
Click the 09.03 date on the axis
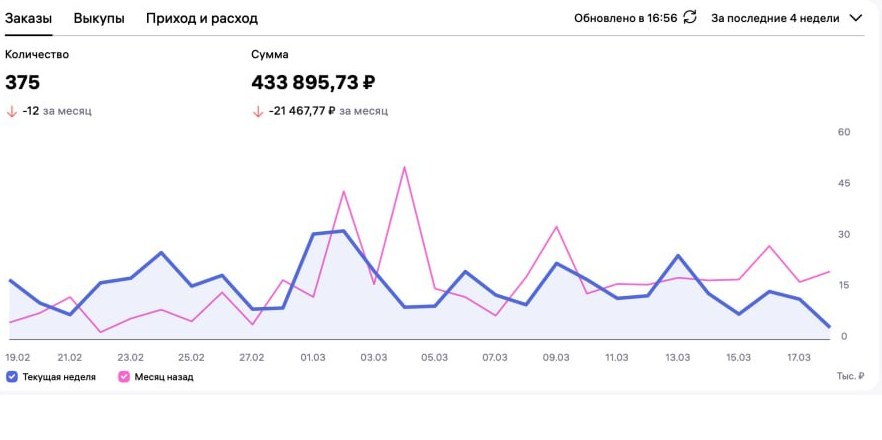(556, 358)
